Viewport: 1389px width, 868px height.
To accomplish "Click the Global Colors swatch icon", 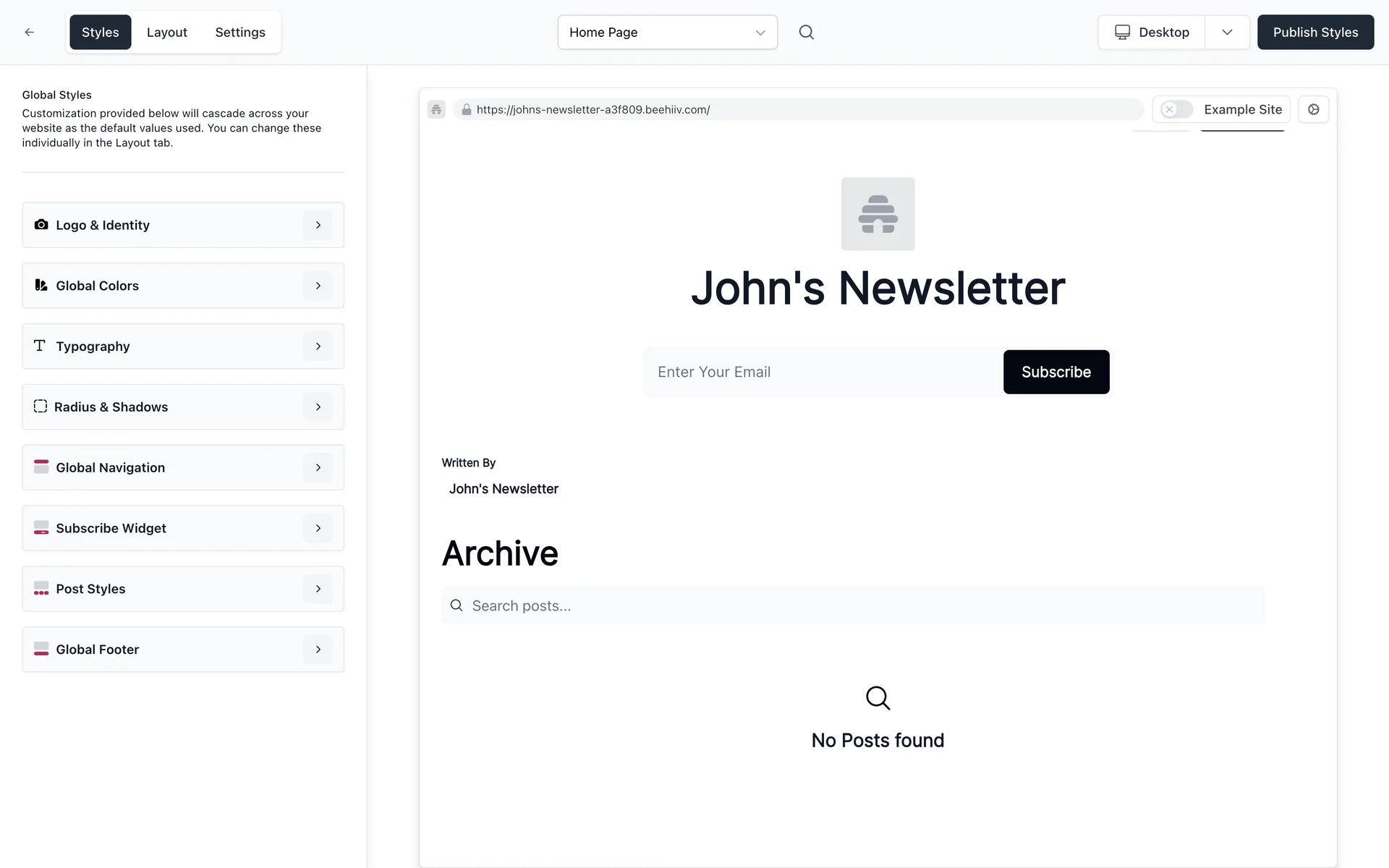I will pos(41,286).
